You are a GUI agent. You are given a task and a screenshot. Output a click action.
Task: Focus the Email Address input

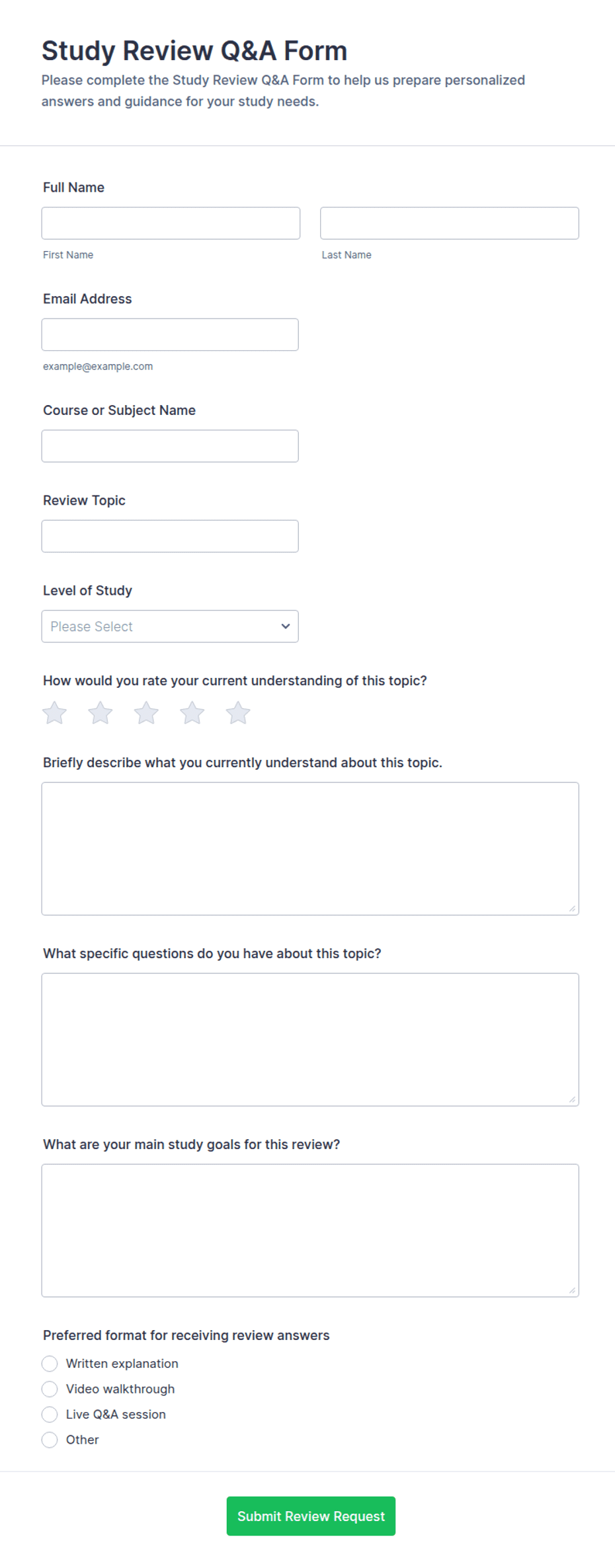170,335
